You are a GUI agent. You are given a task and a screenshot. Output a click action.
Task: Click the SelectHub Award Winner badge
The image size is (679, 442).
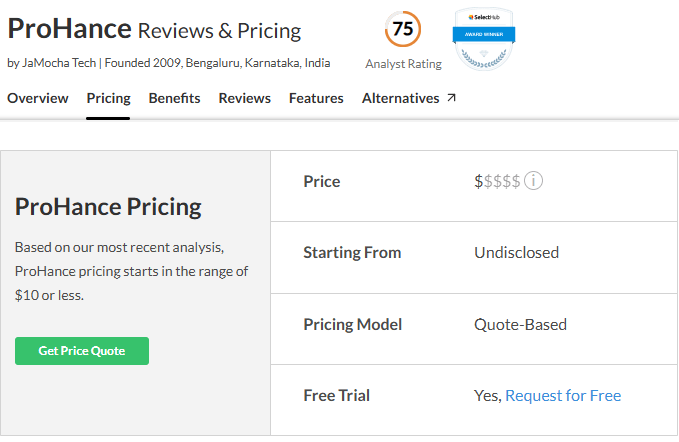[x=484, y=39]
